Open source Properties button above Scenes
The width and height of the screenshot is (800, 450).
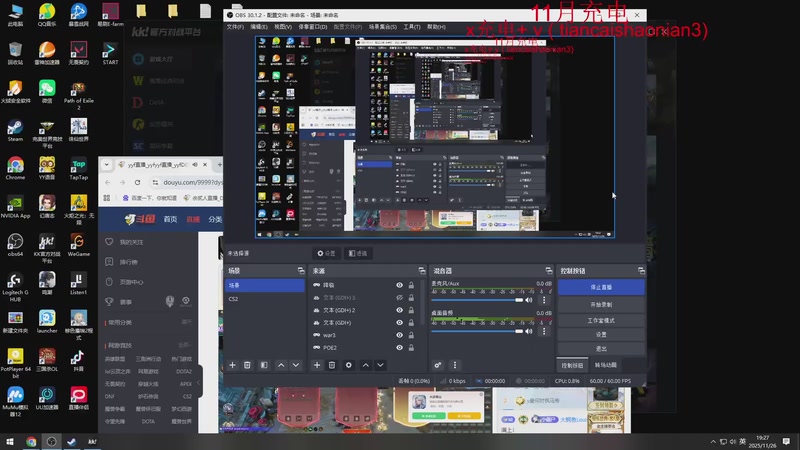pyautogui.click(x=327, y=253)
